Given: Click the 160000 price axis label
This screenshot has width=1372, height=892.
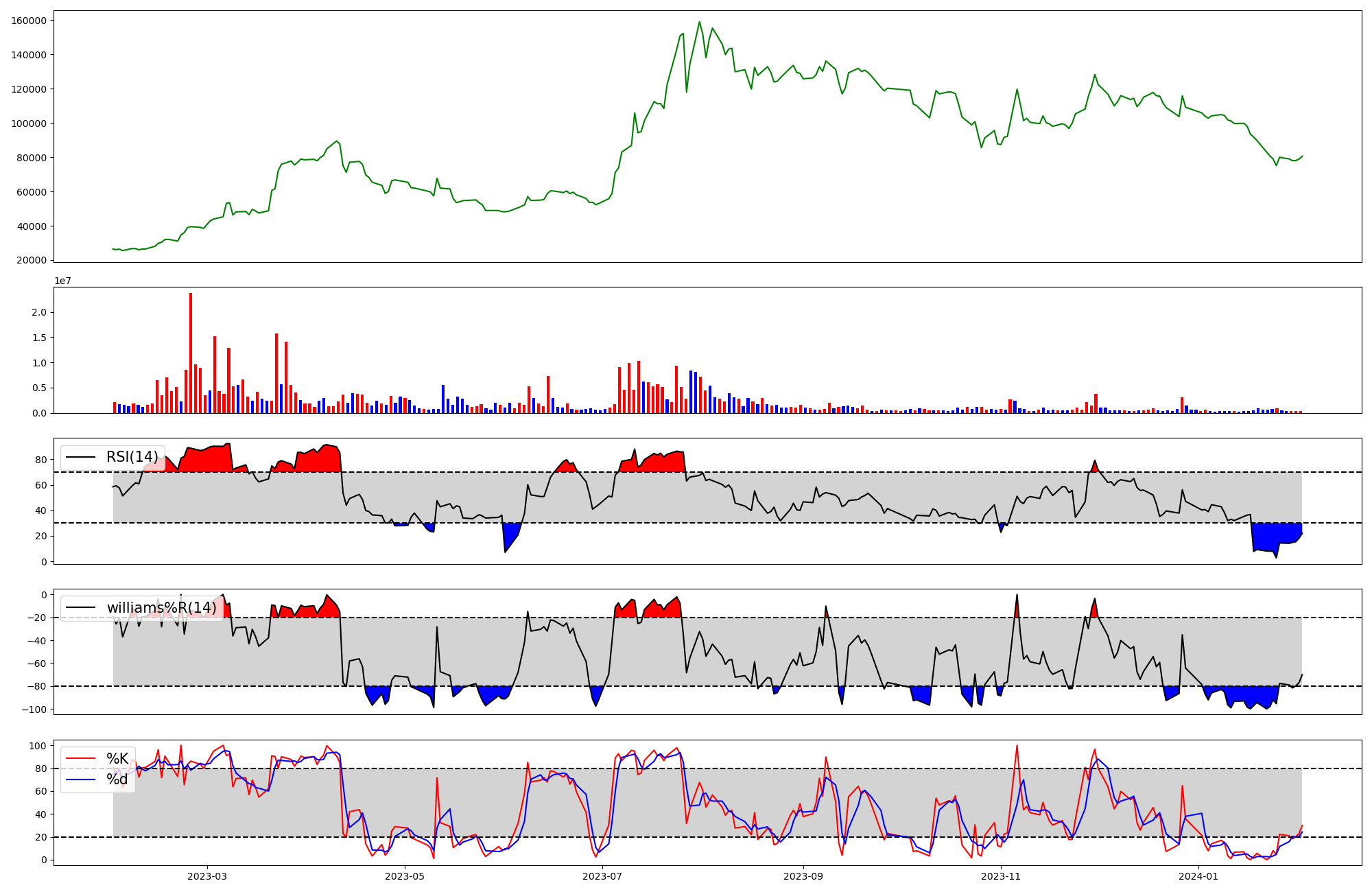Looking at the screenshot, I should click(29, 21).
